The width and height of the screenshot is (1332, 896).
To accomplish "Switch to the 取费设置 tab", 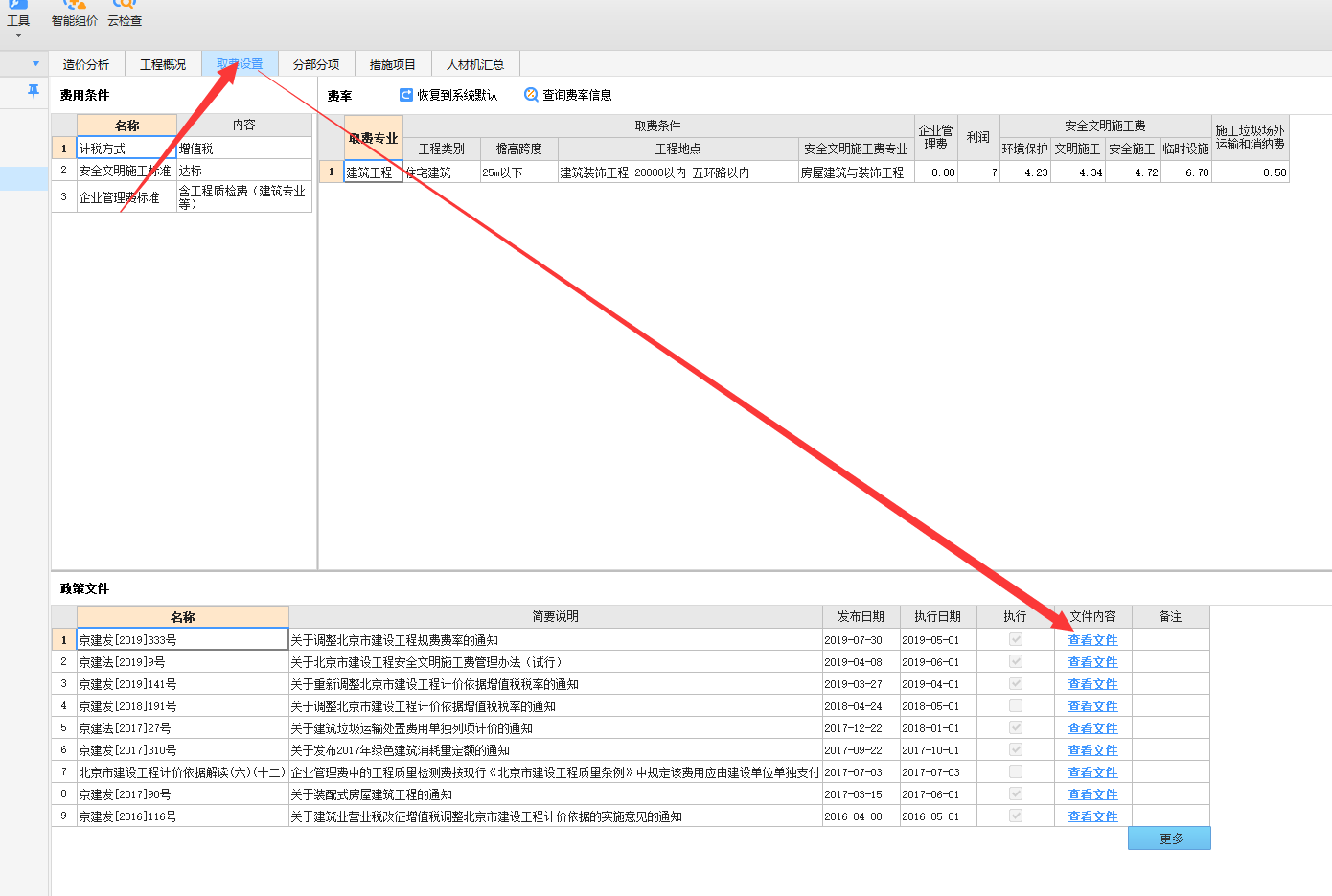I will [x=240, y=64].
